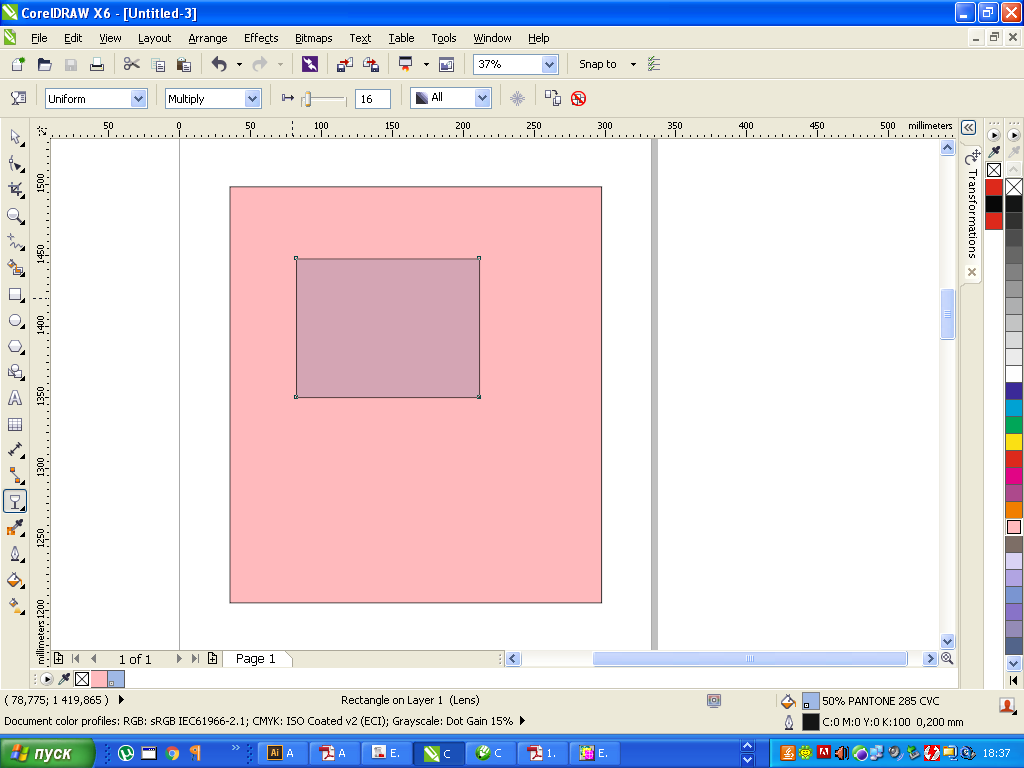The width and height of the screenshot is (1024, 768).
Task: Pick the yellow swatch in palette
Action: [1014, 442]
